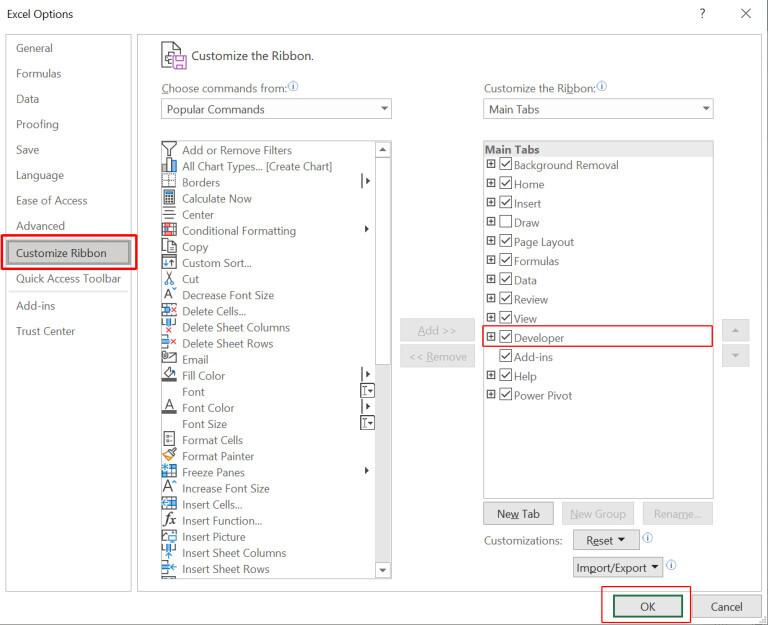Click the Conditional Formatting icon
This screenshot has height=625, width=768.
click(x=169, y=230)
